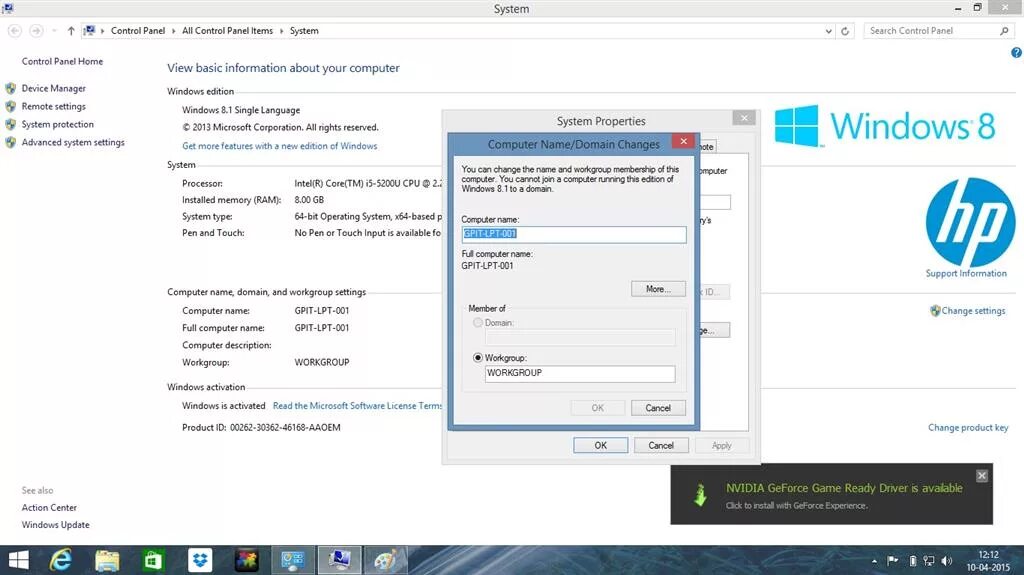Open Advanced system settings
The image size is (1024, 575).
[73, 142]
